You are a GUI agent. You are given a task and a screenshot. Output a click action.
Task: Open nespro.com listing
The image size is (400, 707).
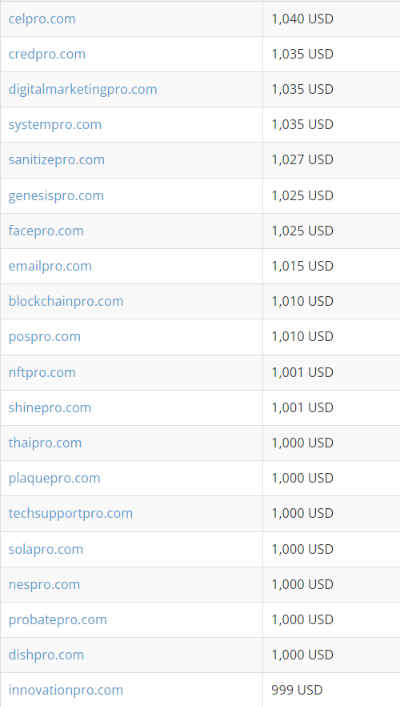44,584
